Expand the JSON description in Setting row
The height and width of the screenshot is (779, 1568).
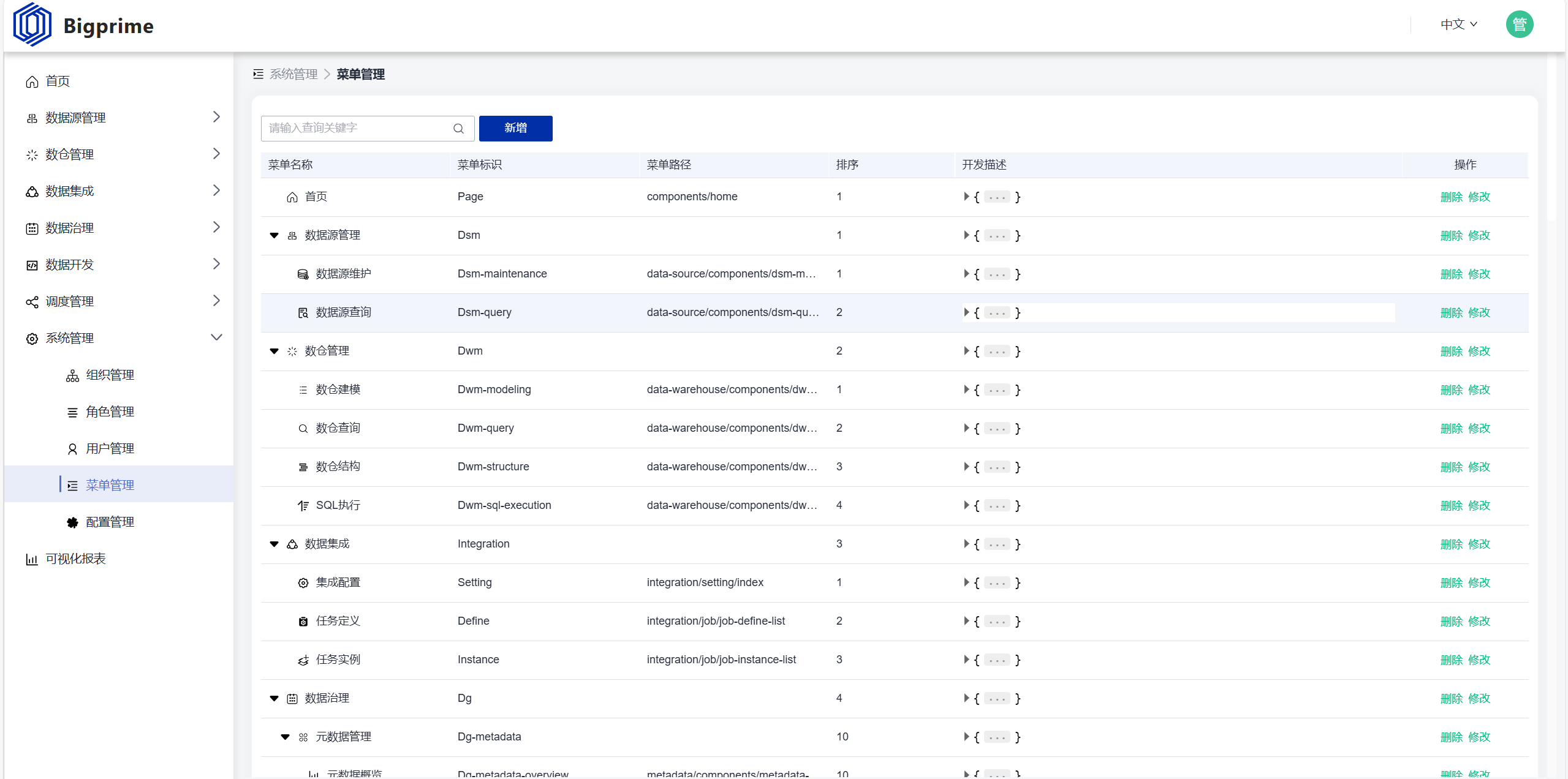pyautogui.click(x=966, y=582)
